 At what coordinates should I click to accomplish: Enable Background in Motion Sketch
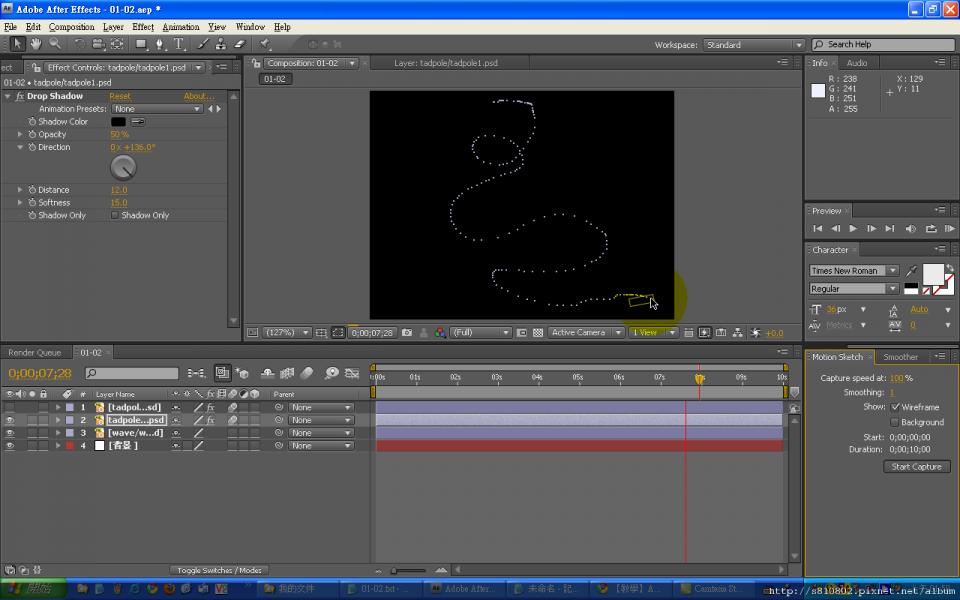click(895, 422)
